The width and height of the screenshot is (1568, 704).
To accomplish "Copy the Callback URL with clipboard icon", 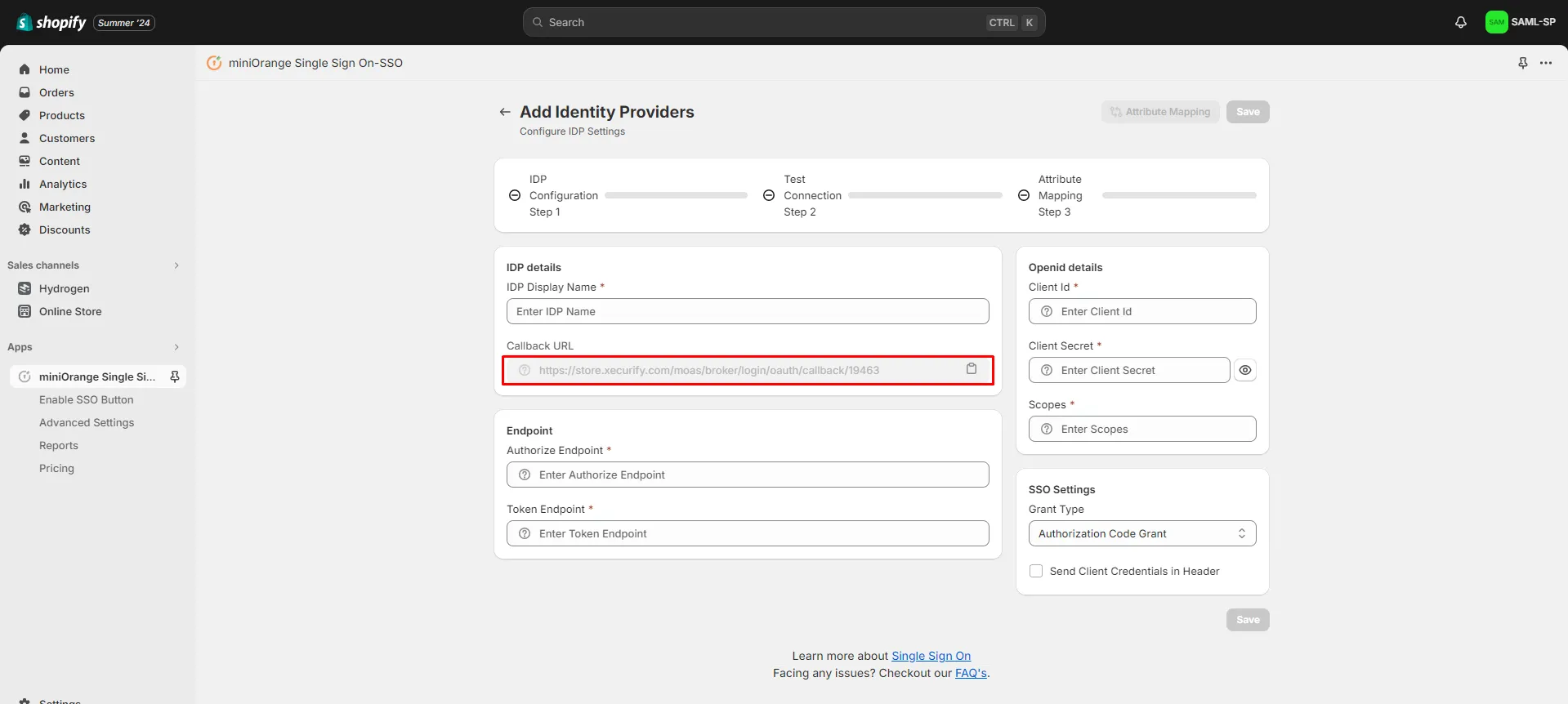I will tap(972, 368).
